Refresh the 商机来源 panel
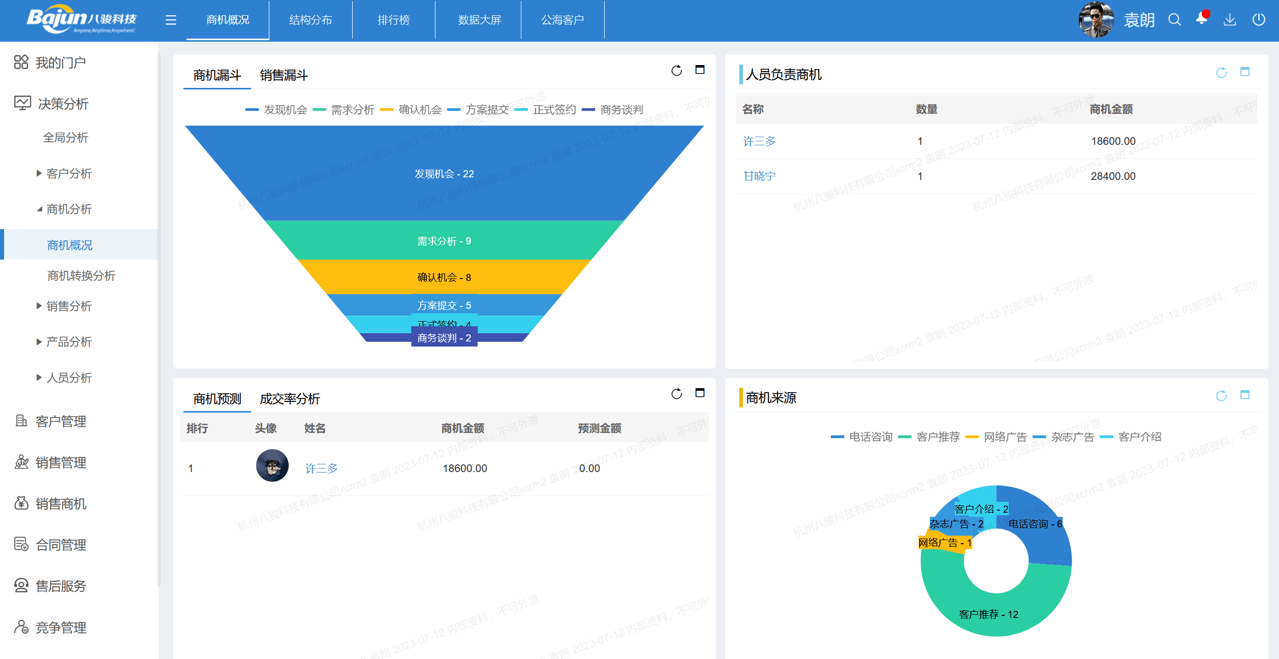Viewport: 1279px width, 659px height. coord(1221,396)
